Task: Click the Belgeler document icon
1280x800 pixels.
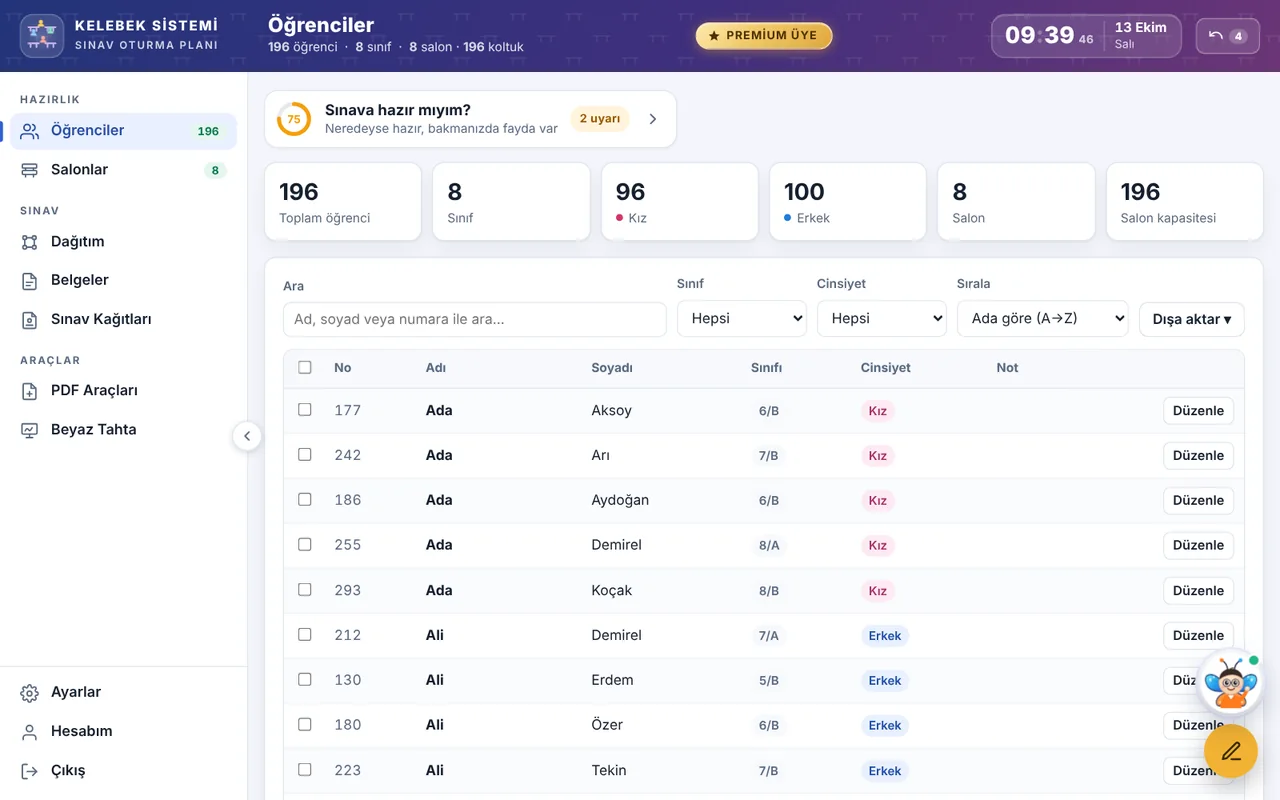Action: pyautogui.click(x=30, y=281)
